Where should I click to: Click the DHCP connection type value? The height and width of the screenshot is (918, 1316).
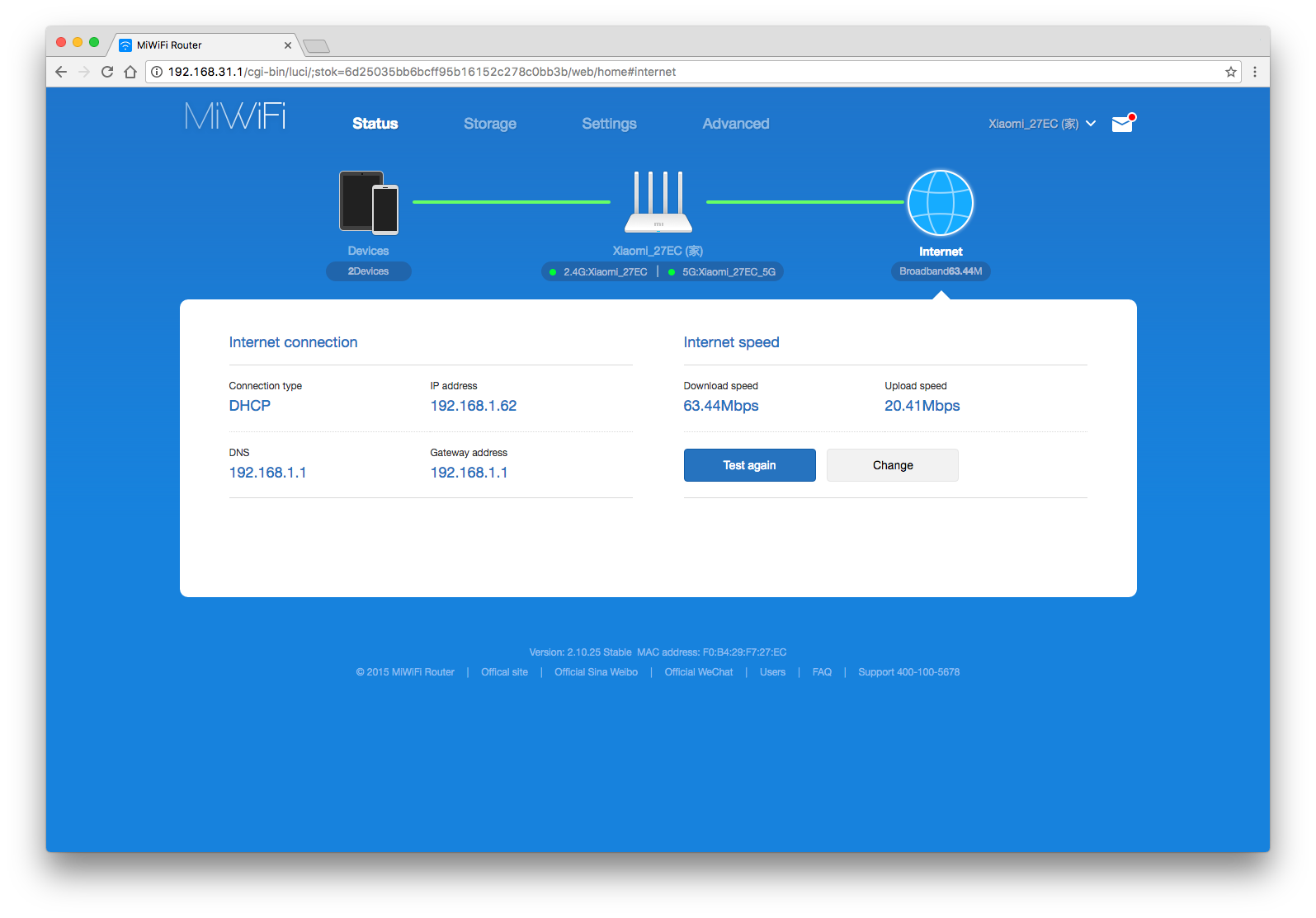click(250, 406)
